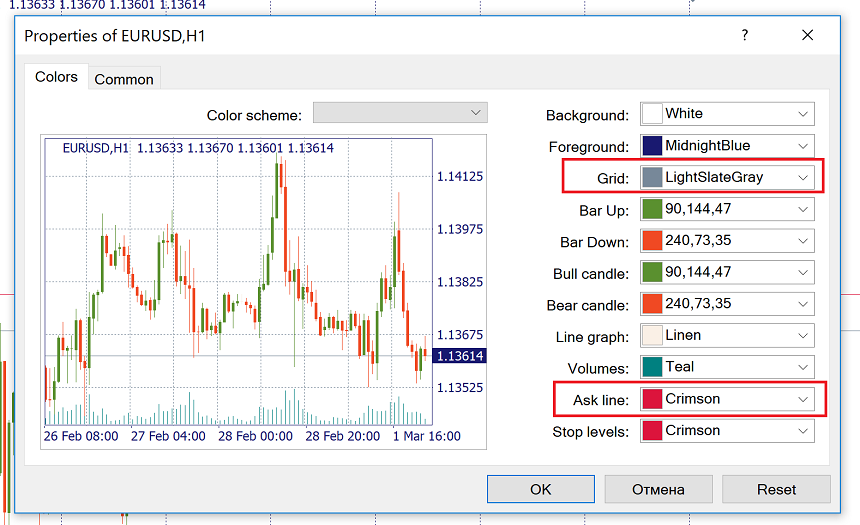Open the Bull candle color dropdown

pos(802,273)
